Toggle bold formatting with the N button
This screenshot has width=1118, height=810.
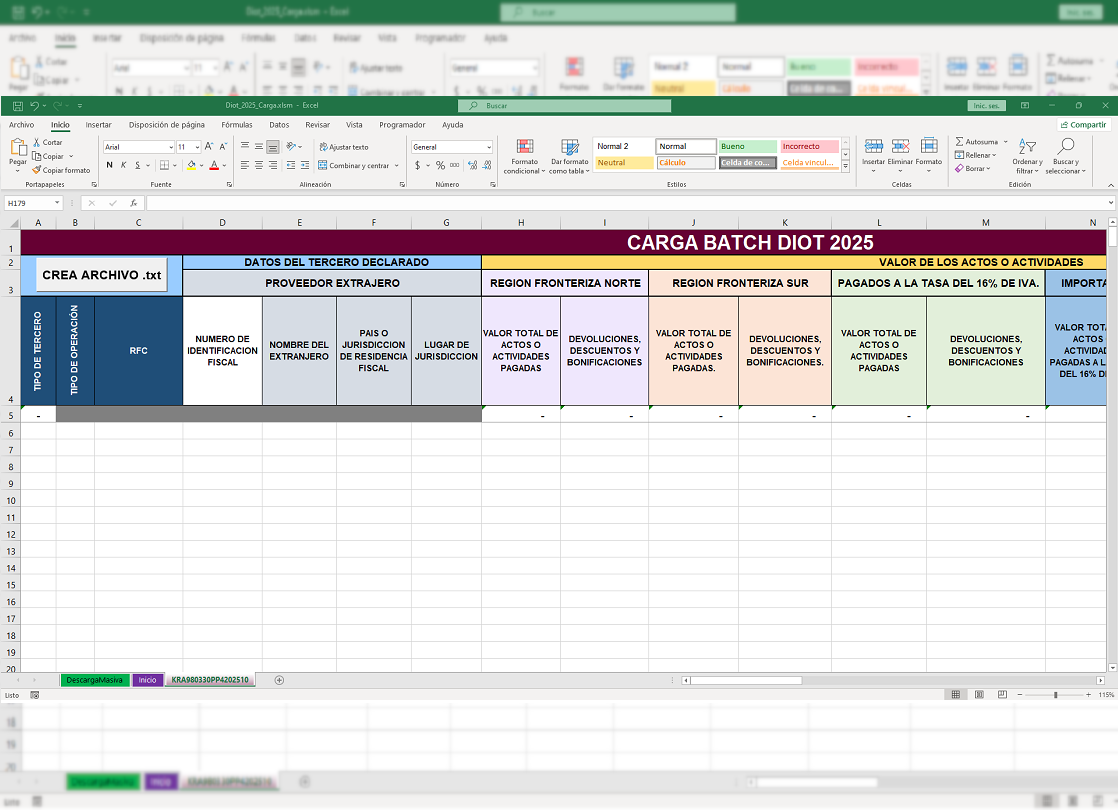click(x=110, y=165)
